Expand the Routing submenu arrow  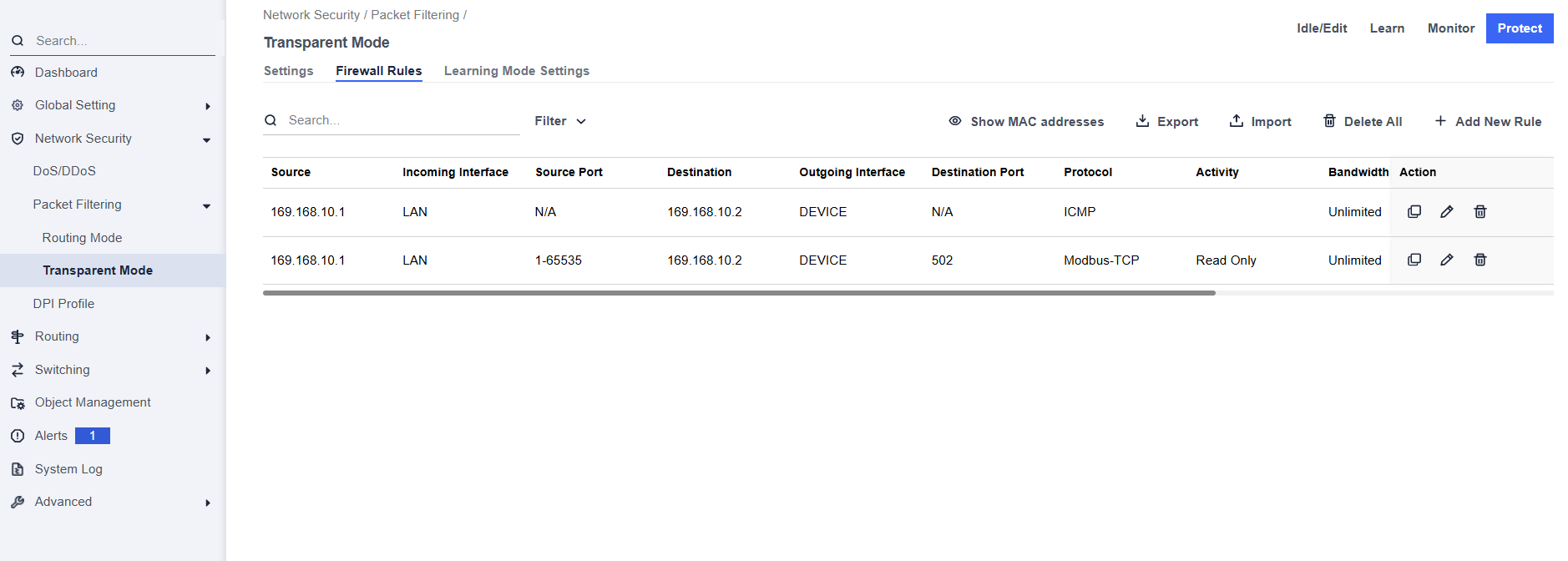(208, 337)
